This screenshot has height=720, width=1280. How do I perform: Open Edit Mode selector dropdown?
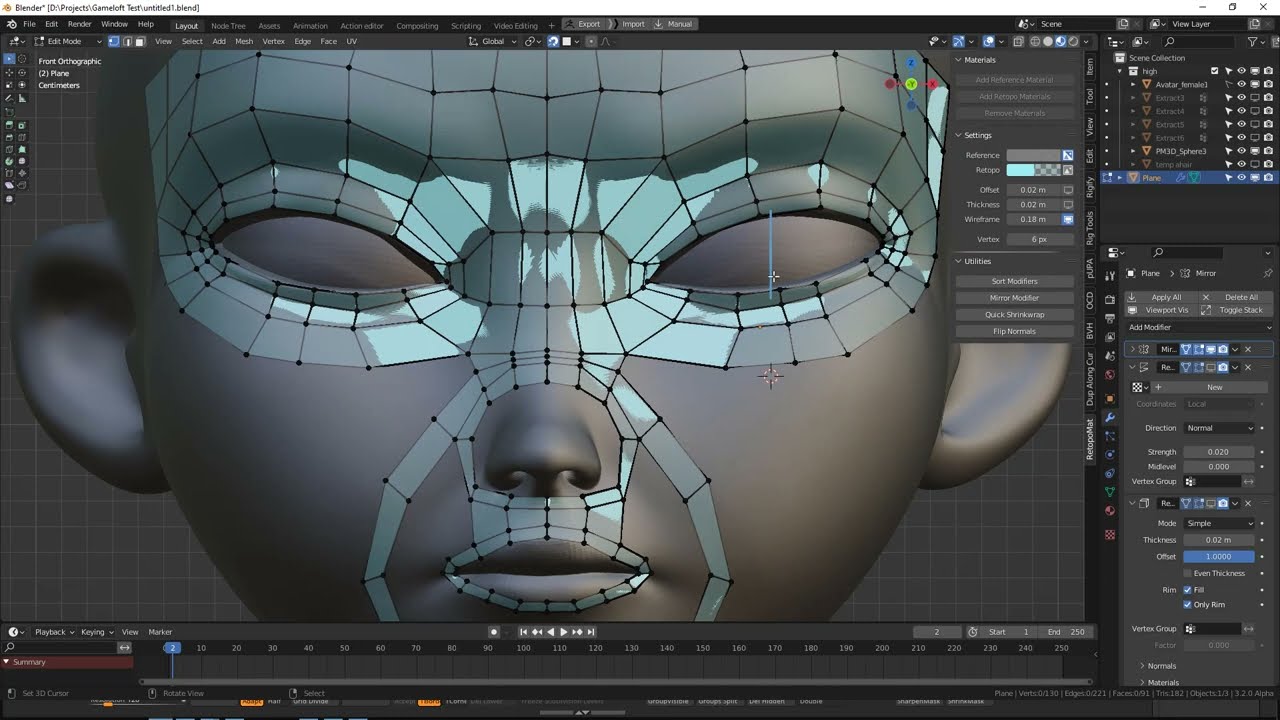pyautogui.click(x=69, y=41)
